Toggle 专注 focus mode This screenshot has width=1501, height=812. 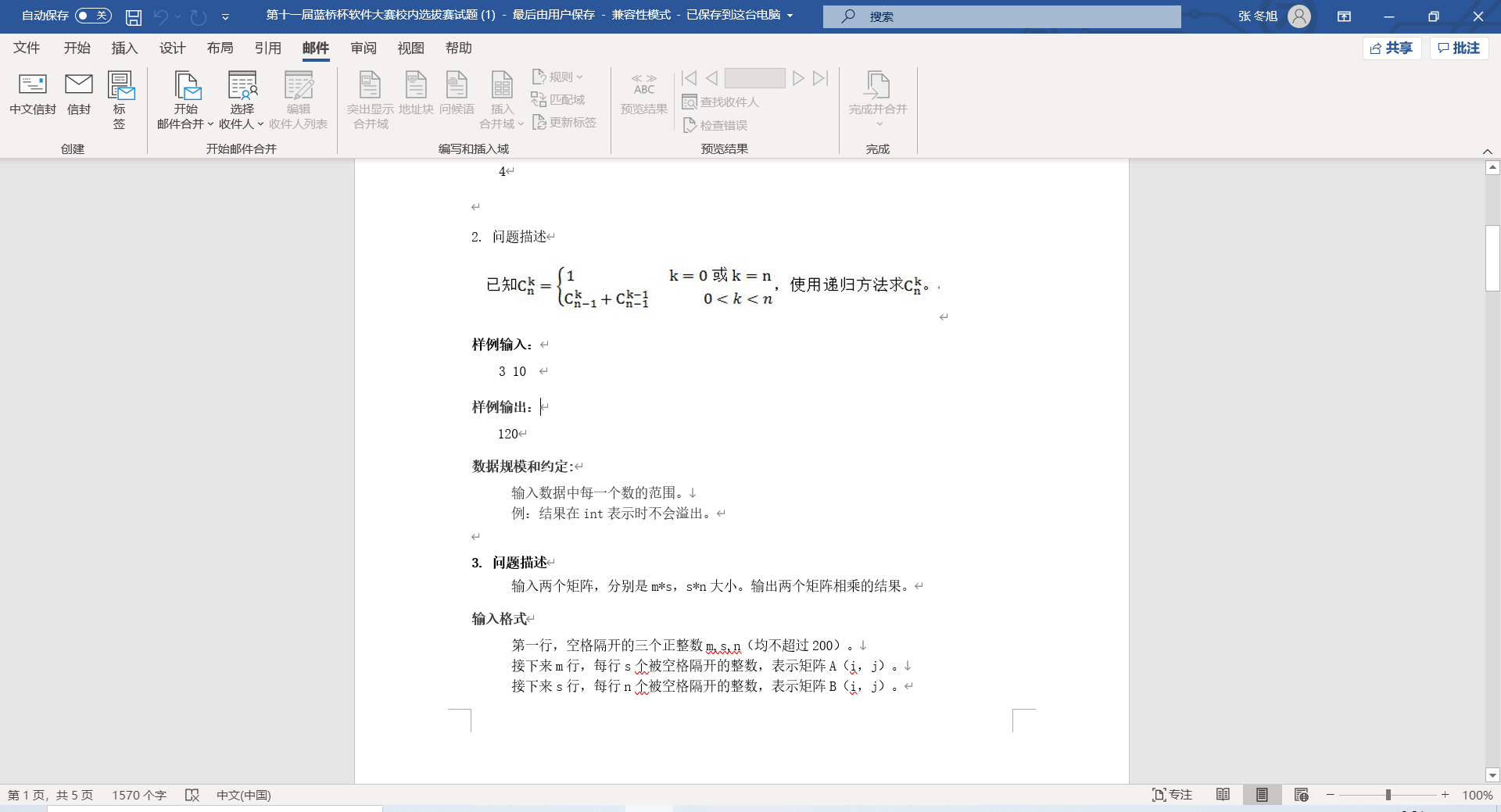pyautogui.click(x=1172, y=795)
